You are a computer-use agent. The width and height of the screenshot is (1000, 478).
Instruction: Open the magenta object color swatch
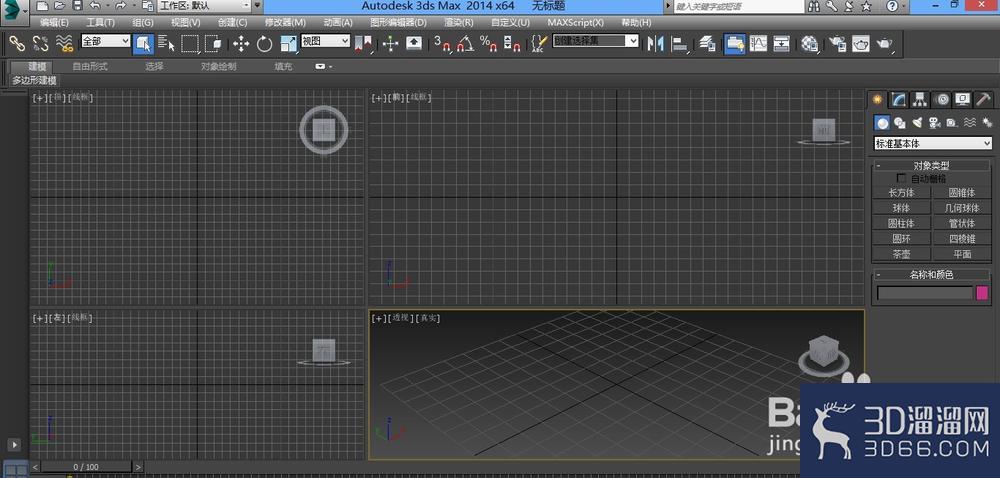pyautogui.click(x=982, y=293)
